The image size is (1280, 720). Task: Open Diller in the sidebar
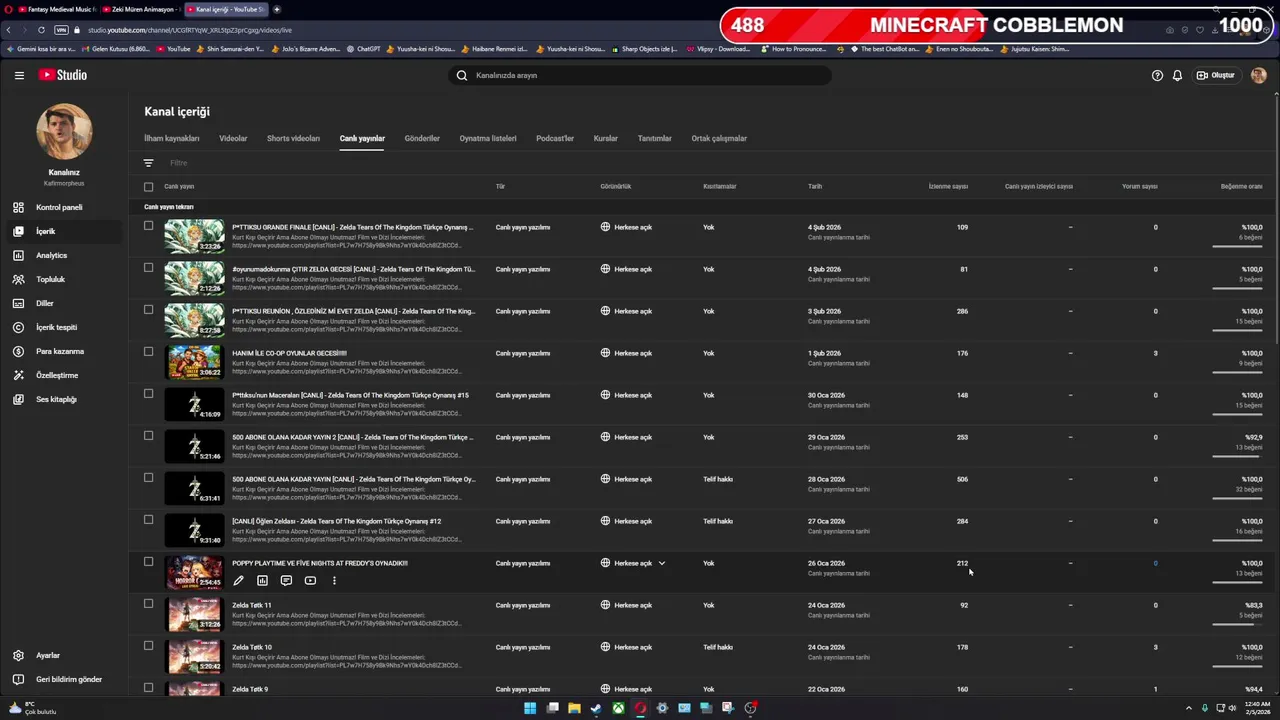(x=64, y=303)
